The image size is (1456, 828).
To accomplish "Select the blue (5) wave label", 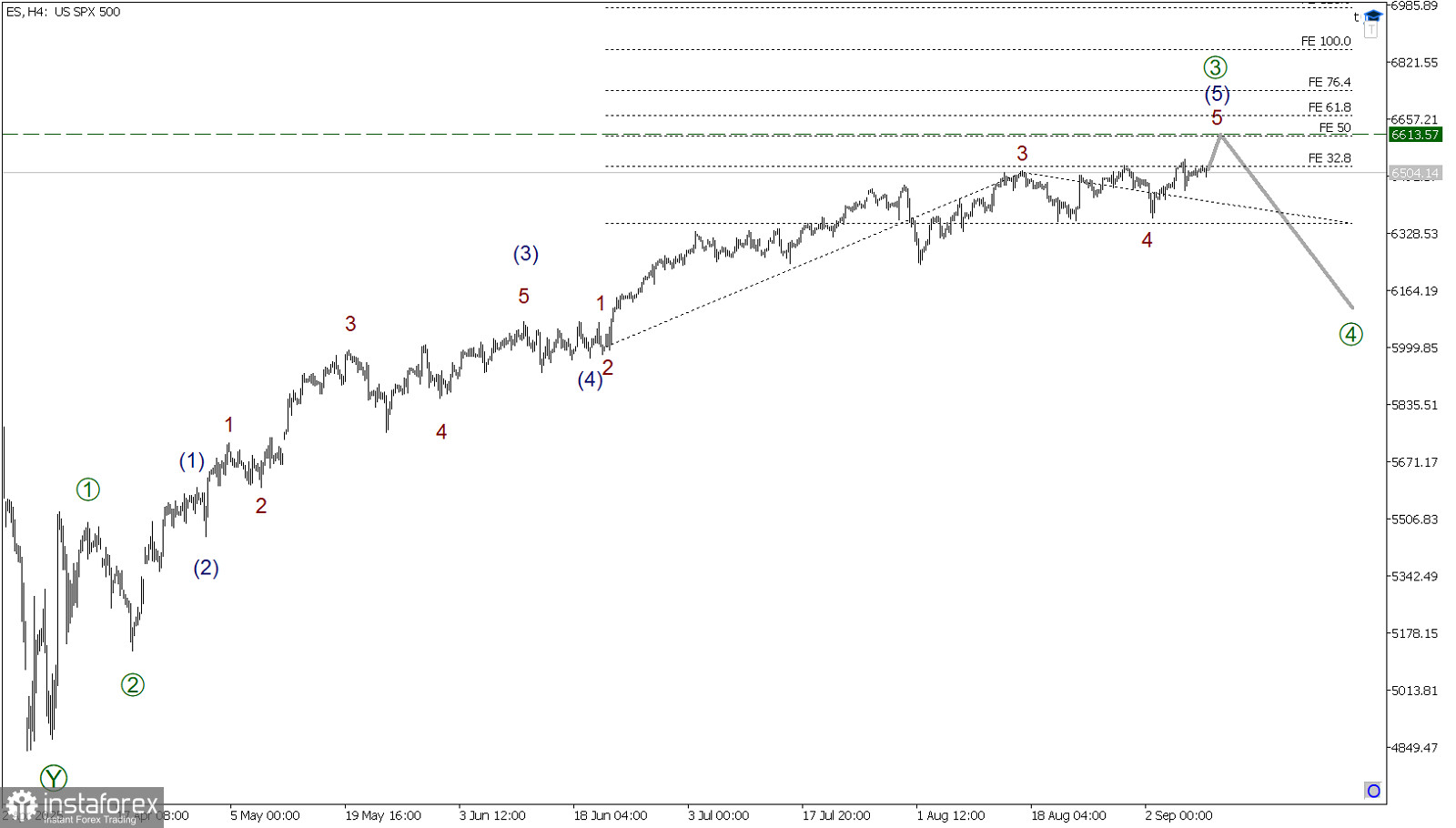I will coord(1217,94).
